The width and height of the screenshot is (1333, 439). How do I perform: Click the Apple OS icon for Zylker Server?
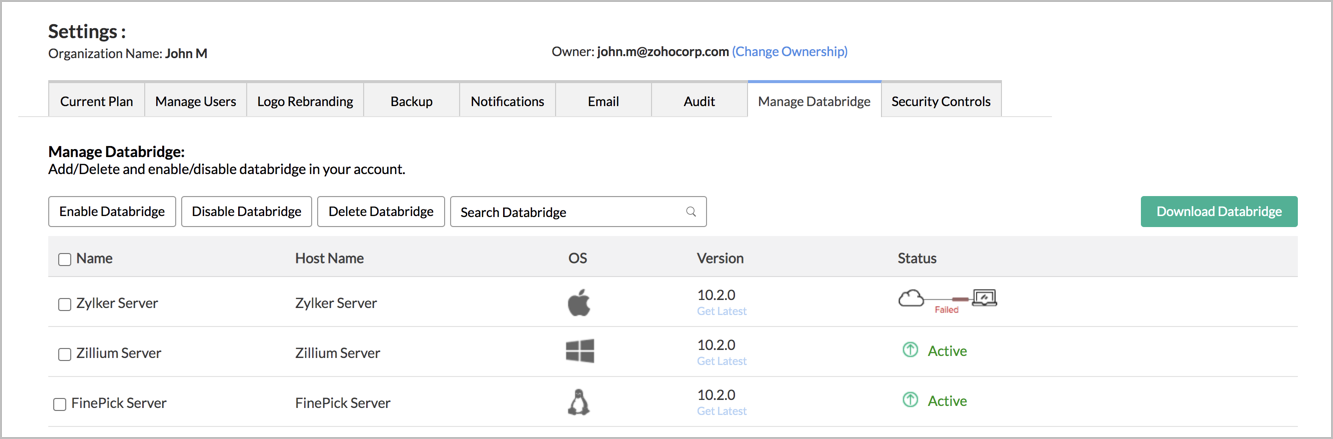coord(579,302)
